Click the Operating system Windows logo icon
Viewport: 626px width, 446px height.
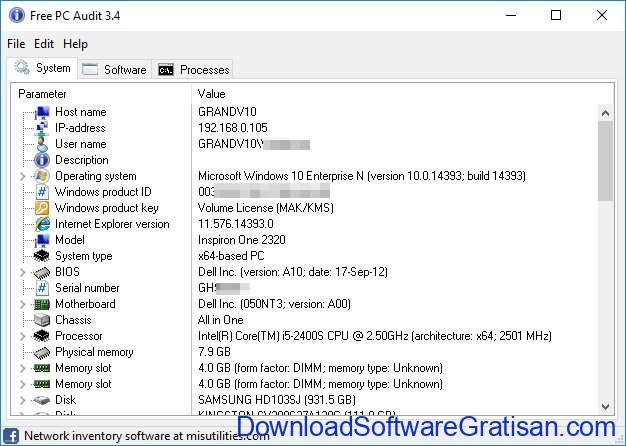coord(42,176)
